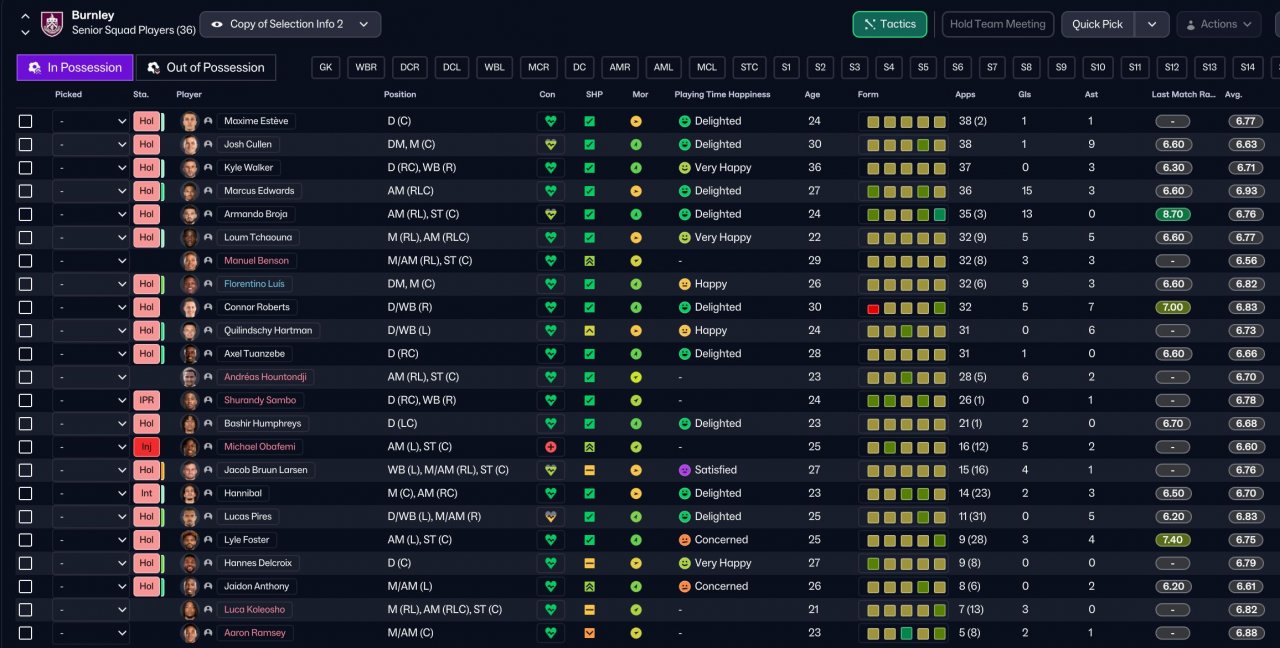Click the Hold Team Meeting button

[997, 24]
